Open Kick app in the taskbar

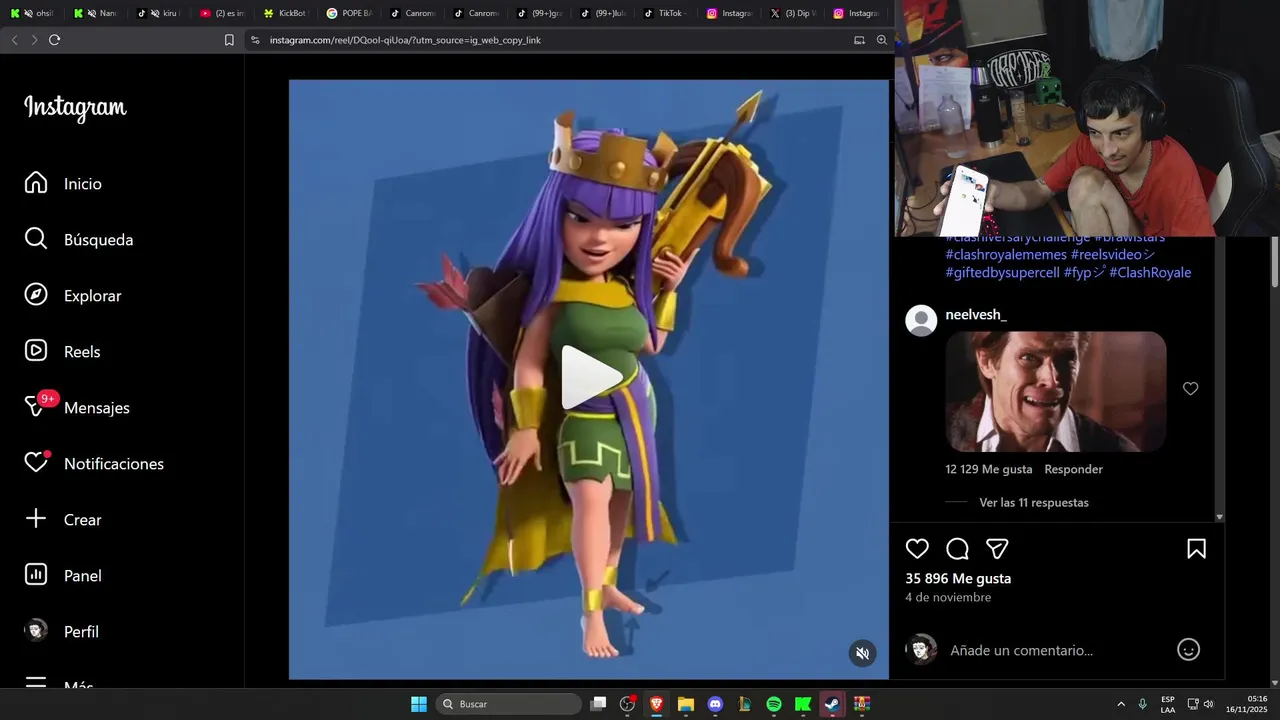coord(803,704)
